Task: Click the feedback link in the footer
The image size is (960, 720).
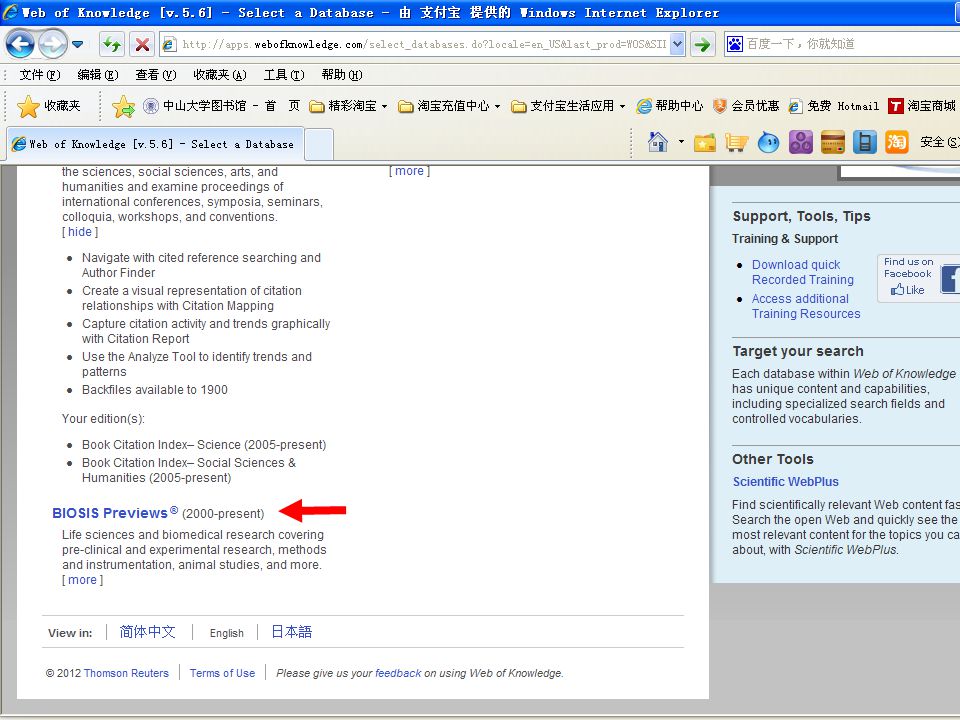Action: point(398,673)
